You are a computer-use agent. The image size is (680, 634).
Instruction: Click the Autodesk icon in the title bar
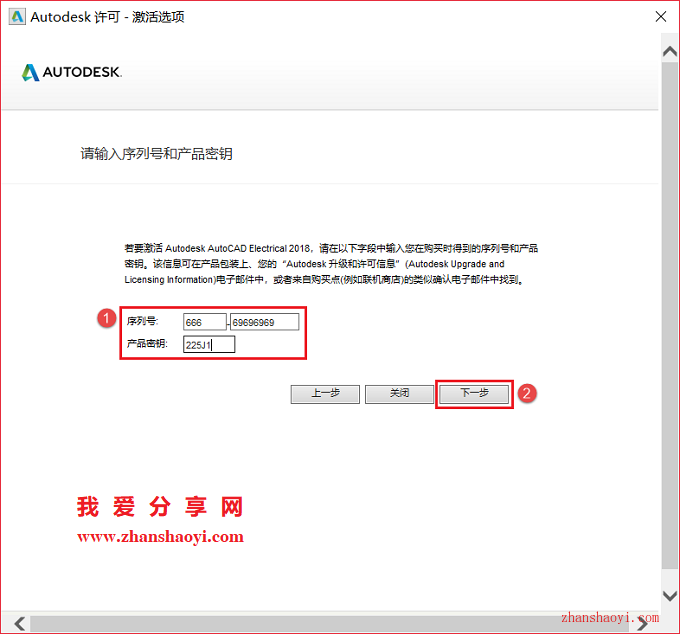(x=17, y=17)
